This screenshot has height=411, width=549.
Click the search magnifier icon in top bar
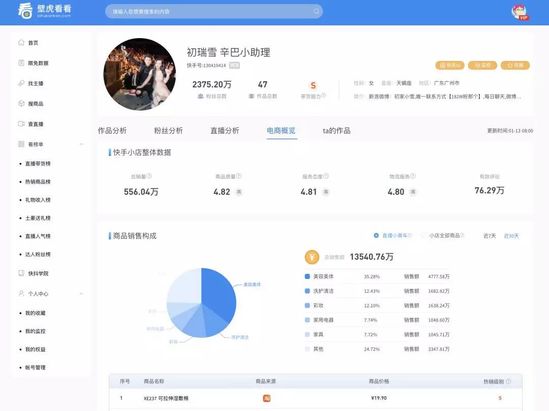coord(316,12)
